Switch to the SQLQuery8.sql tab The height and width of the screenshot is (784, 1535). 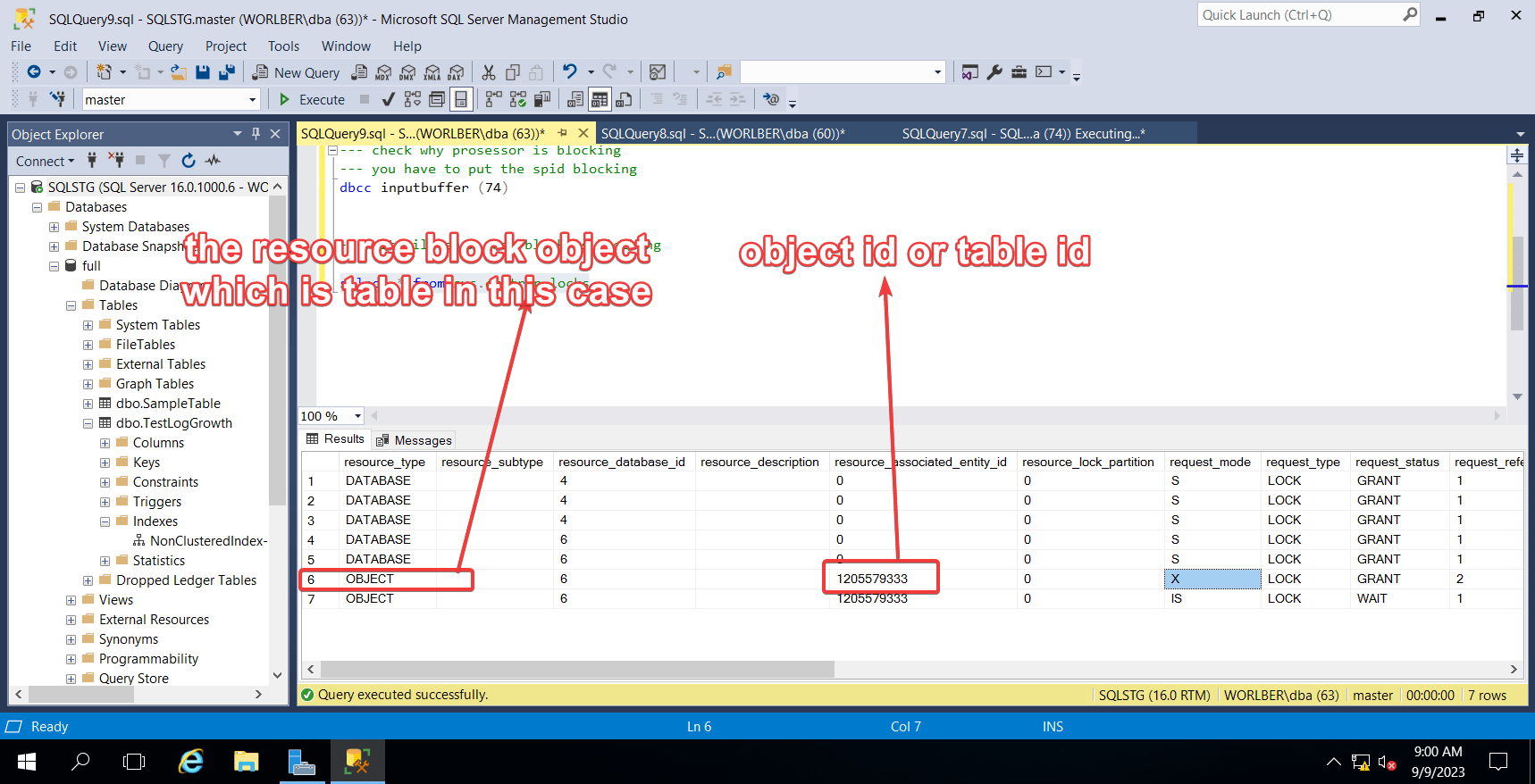click(x=723, y=134)
